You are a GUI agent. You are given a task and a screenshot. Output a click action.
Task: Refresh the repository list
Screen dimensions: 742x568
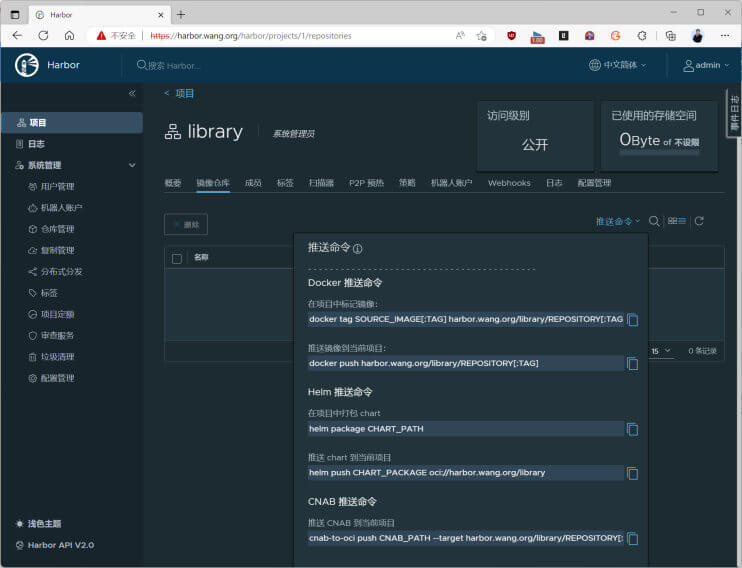699,221
